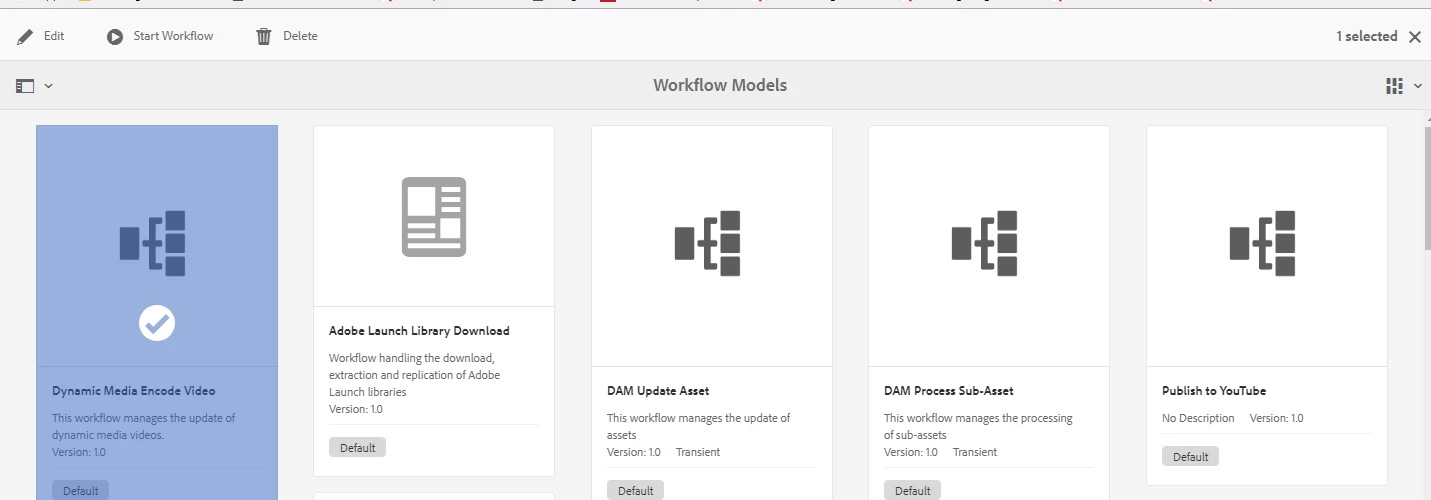
Task: Click the Delete toolbar label
Action: pos(300,36)
